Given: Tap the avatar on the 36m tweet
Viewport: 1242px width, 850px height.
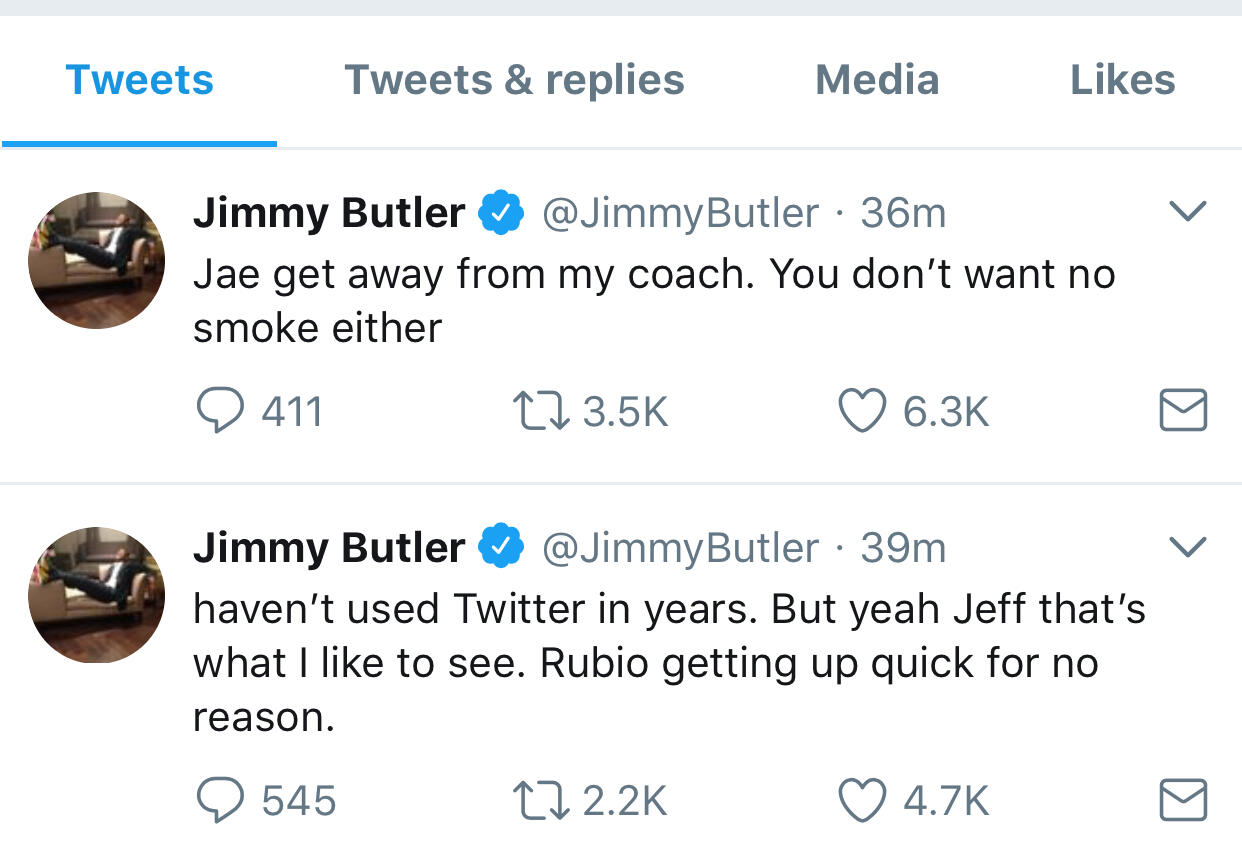Looking at the screenshot, I should [x=96, y=260].
